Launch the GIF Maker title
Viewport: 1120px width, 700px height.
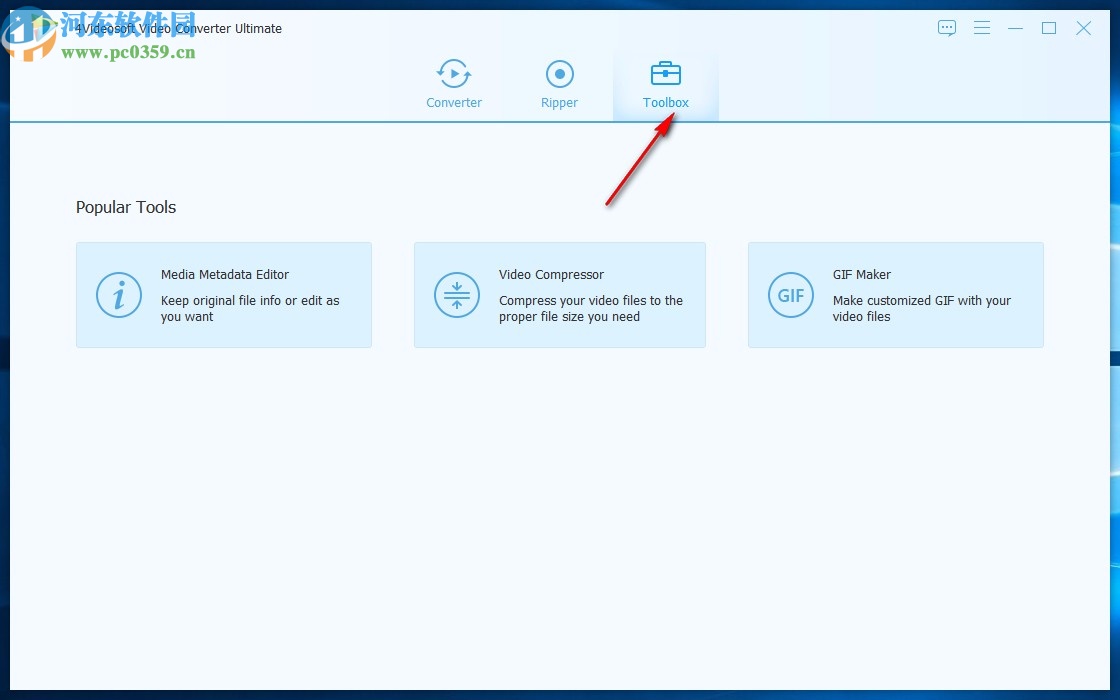(x=861, y=274)
